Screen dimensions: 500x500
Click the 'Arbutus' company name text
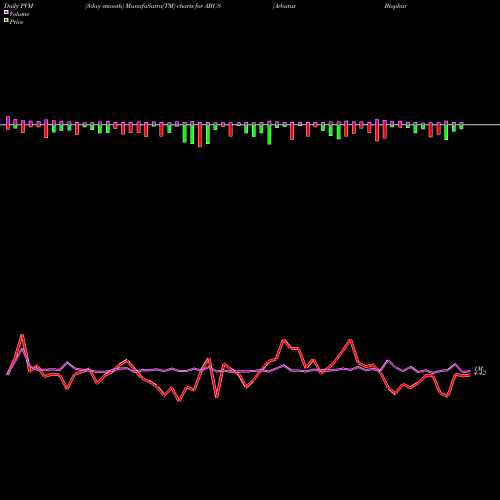tap(284, 6)
